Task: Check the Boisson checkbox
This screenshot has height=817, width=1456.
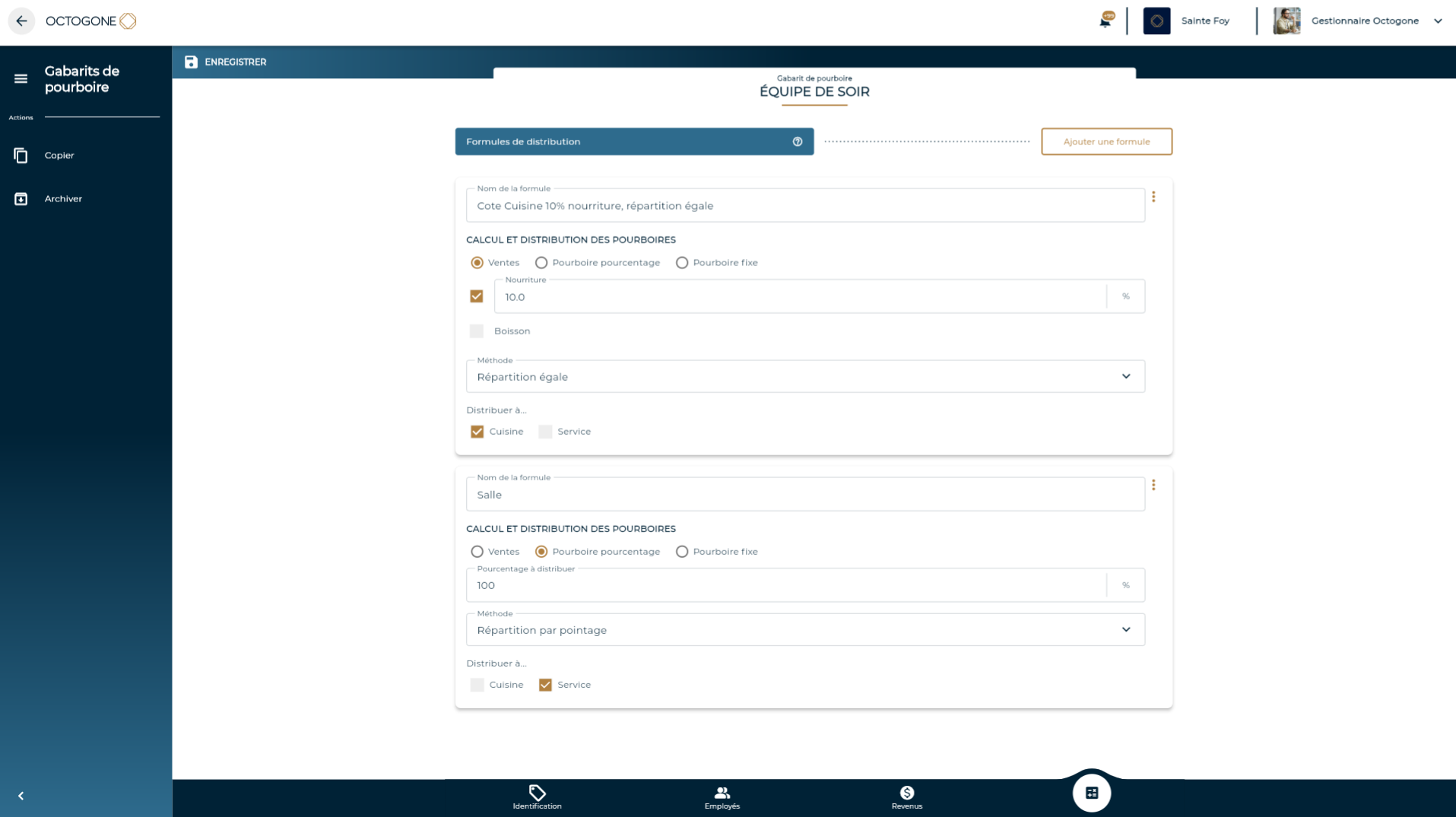Action: point(477,331)
